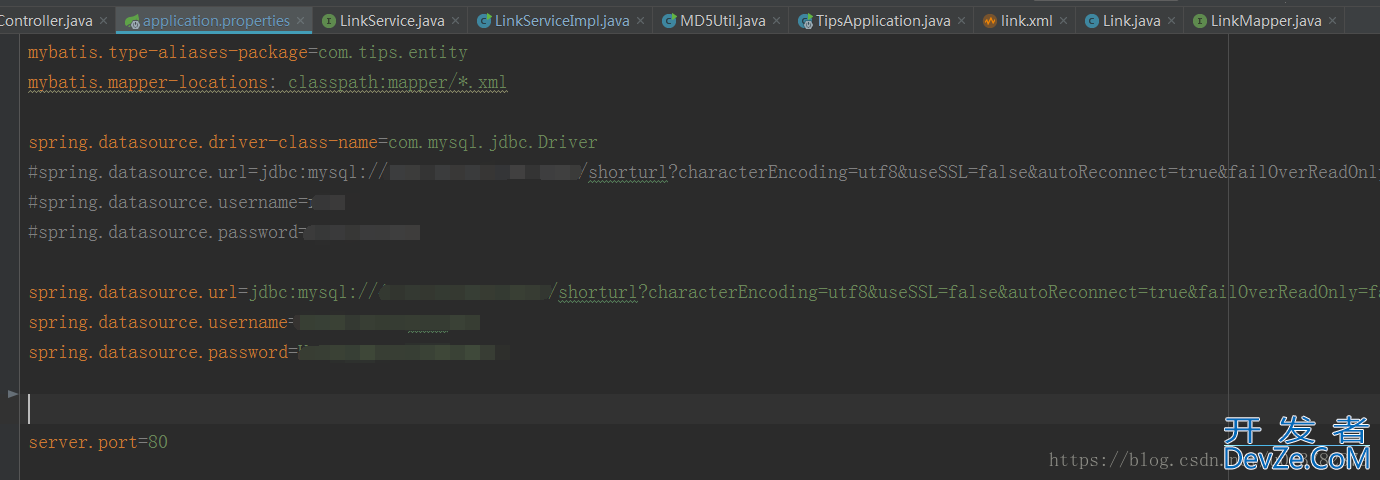Click the mybatis.mapper-locations line

tap(268, 82)
